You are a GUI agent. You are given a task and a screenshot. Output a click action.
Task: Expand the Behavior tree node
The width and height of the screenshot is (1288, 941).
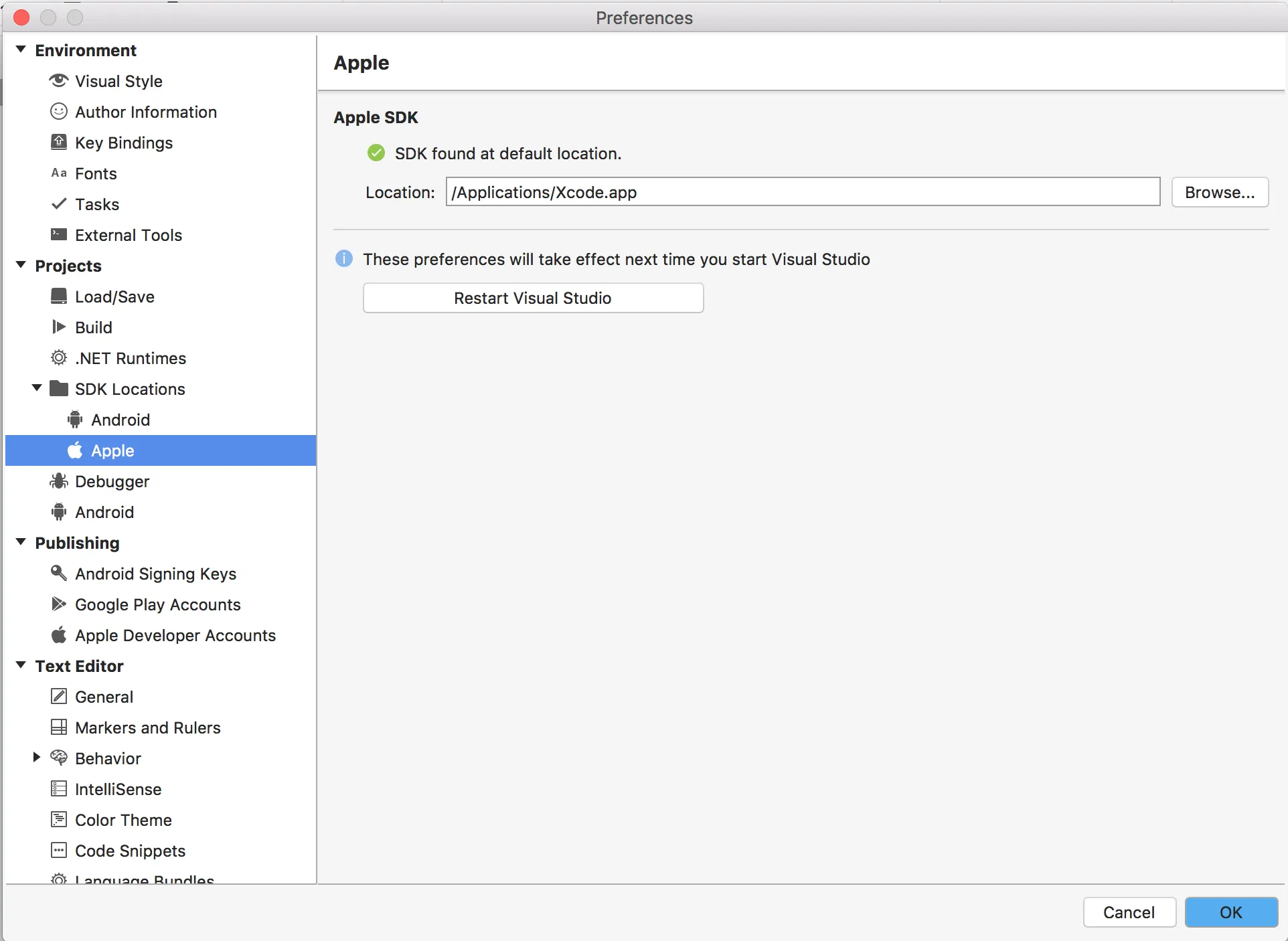point(37,758)
